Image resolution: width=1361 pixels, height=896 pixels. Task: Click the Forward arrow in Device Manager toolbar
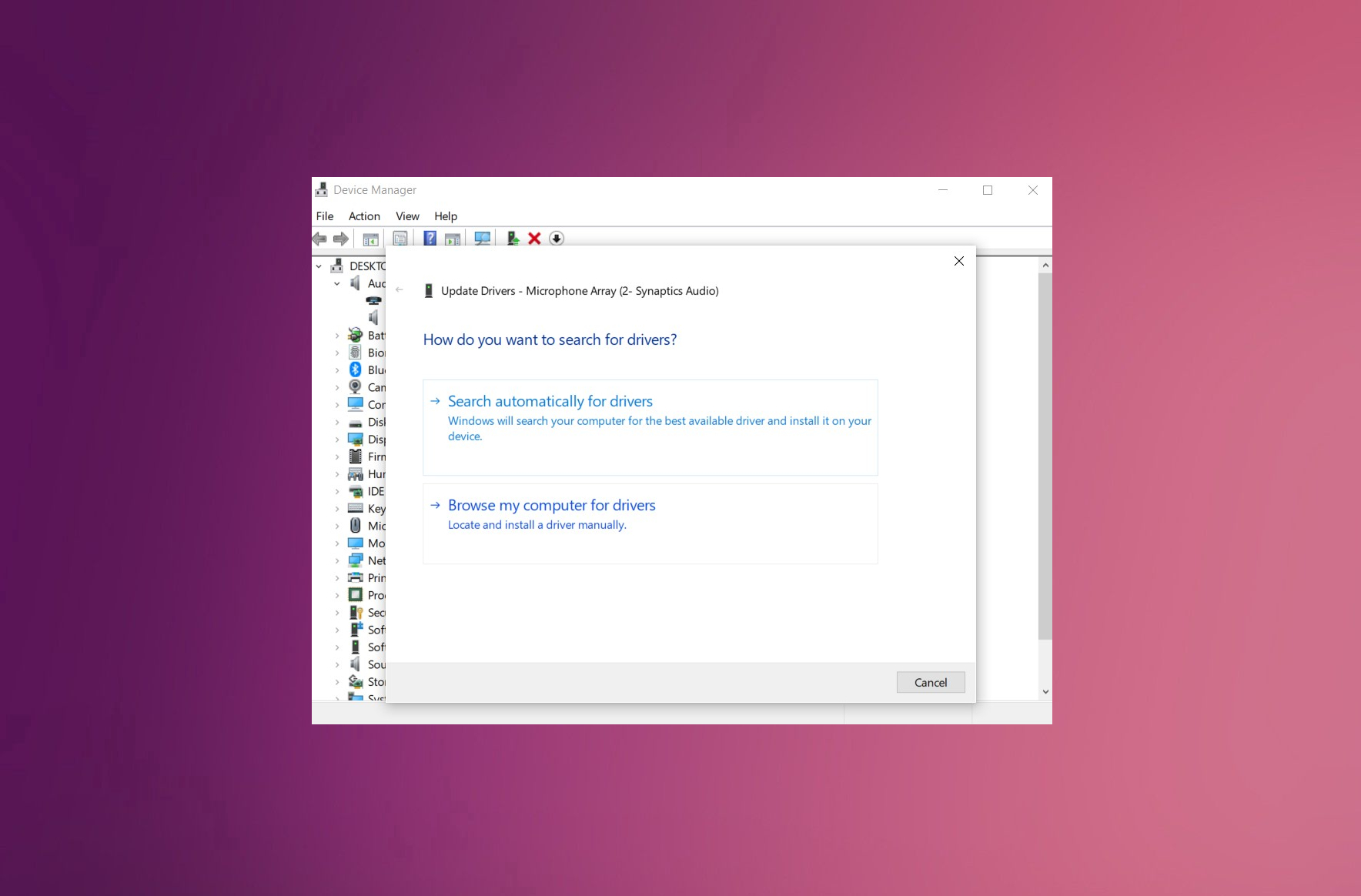click(341, 239)
